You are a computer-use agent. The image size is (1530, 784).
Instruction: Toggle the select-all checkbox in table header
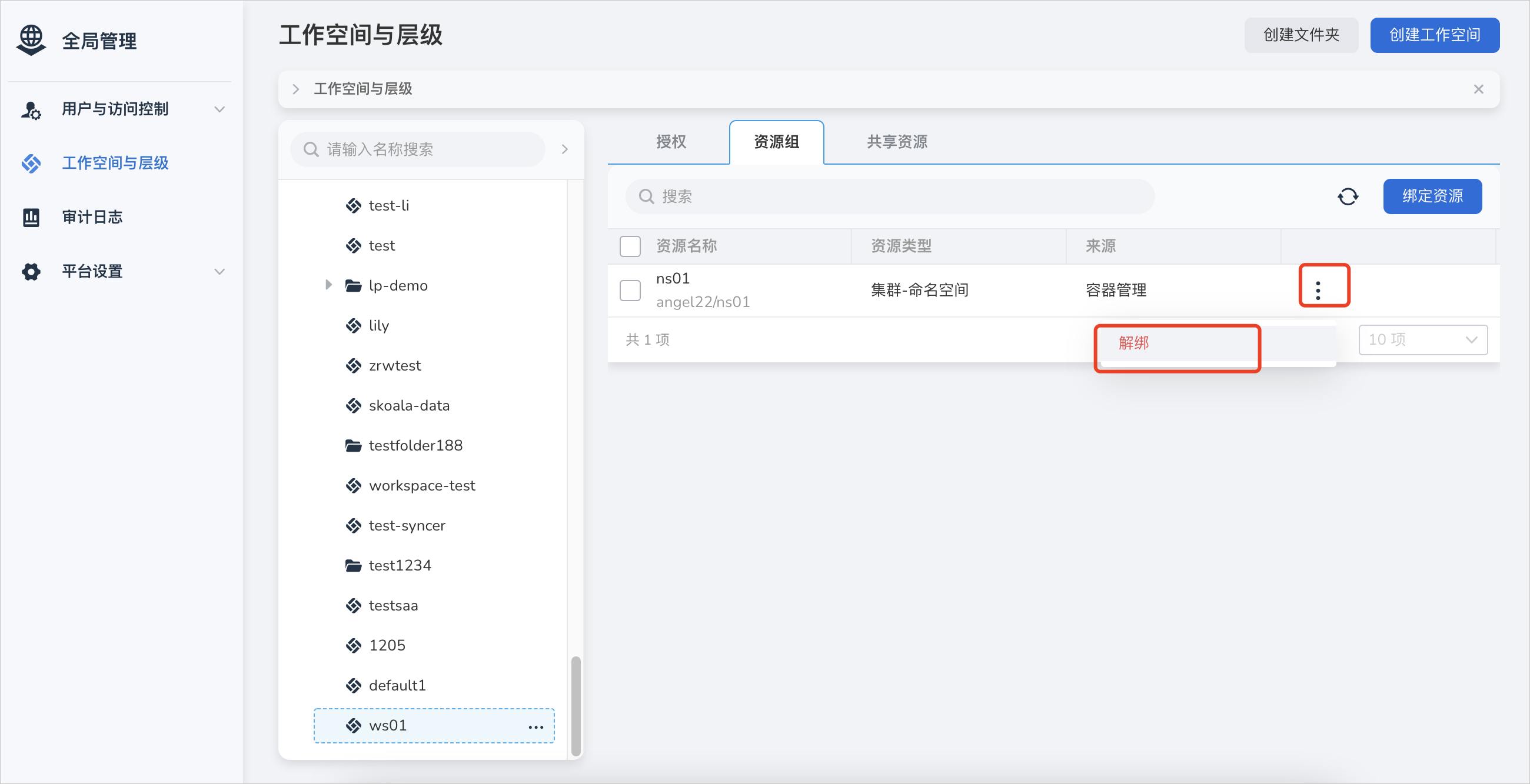(x=630, y=246)
